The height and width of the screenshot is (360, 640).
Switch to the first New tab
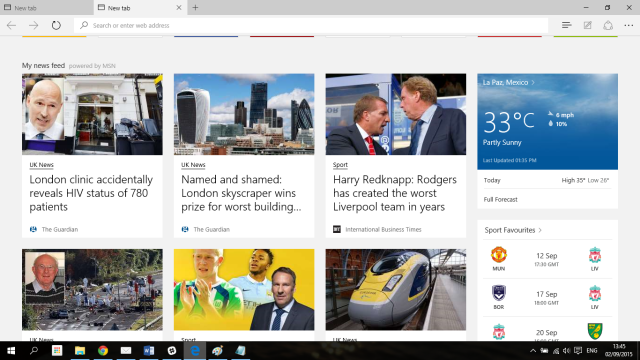(x=46, y=8)
